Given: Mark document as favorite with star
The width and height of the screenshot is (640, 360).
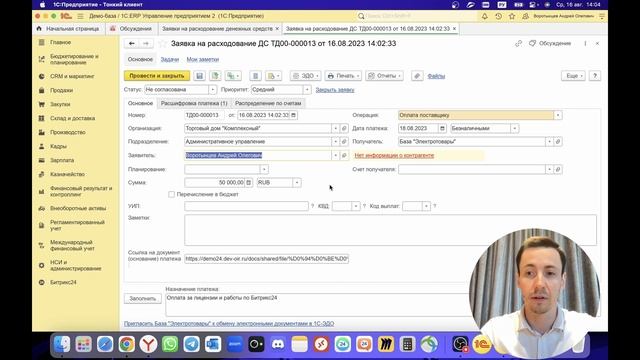Looking at the screenshot, I should (x=162, y=43).
